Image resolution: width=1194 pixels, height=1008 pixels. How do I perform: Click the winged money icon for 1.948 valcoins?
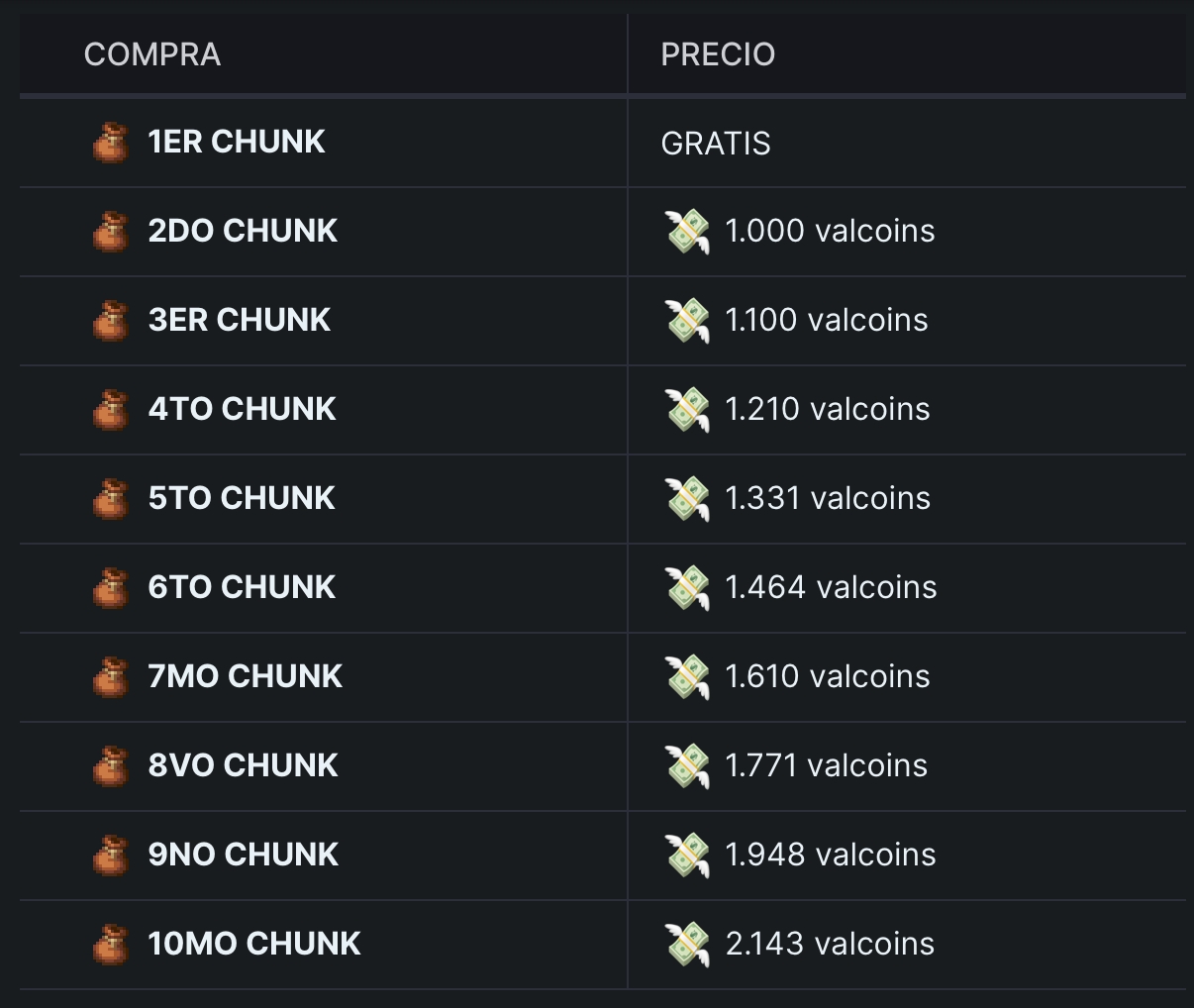click(687, 856)
